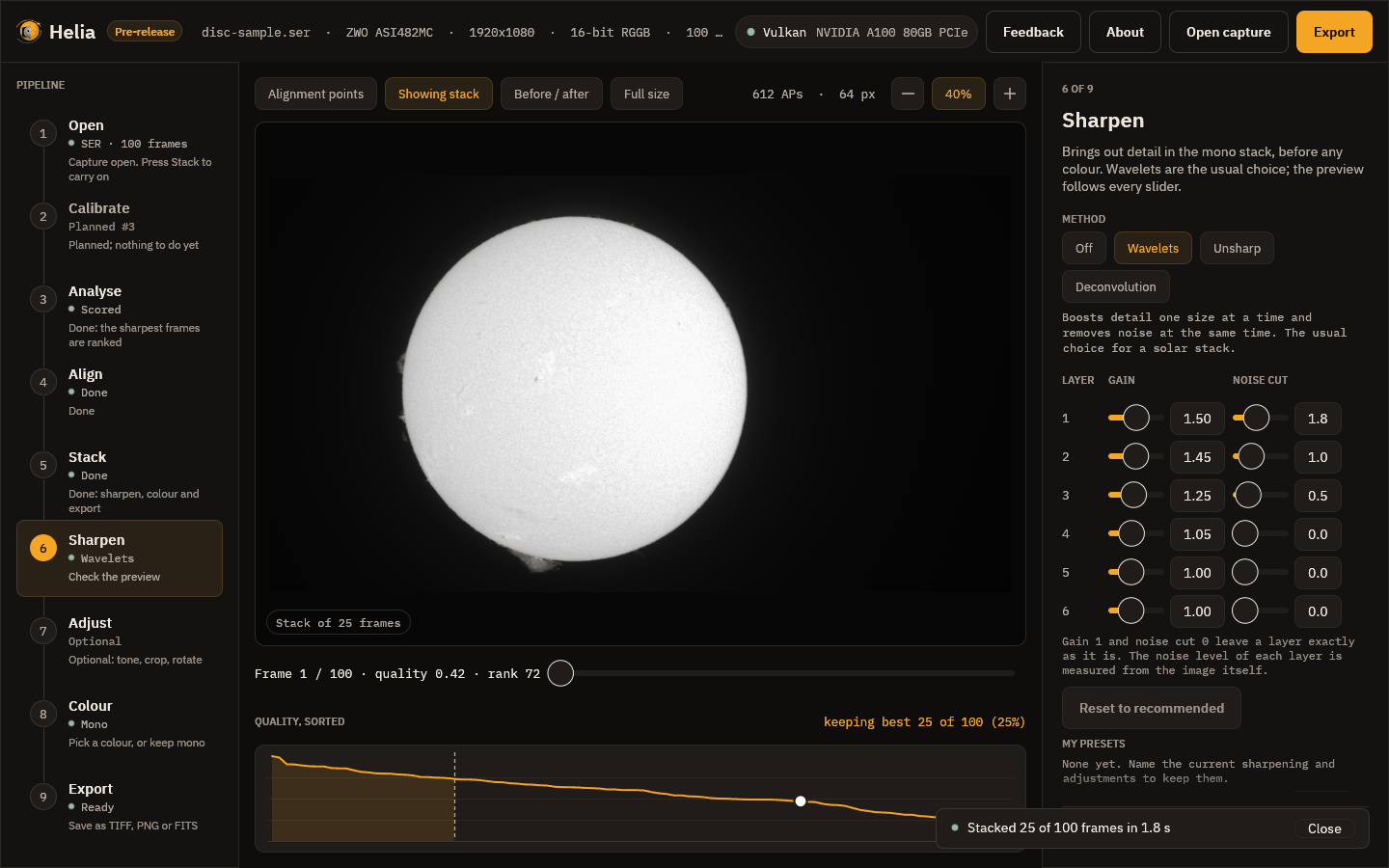
Task: Click the 40% zoom level button
Action: (958, 94)
